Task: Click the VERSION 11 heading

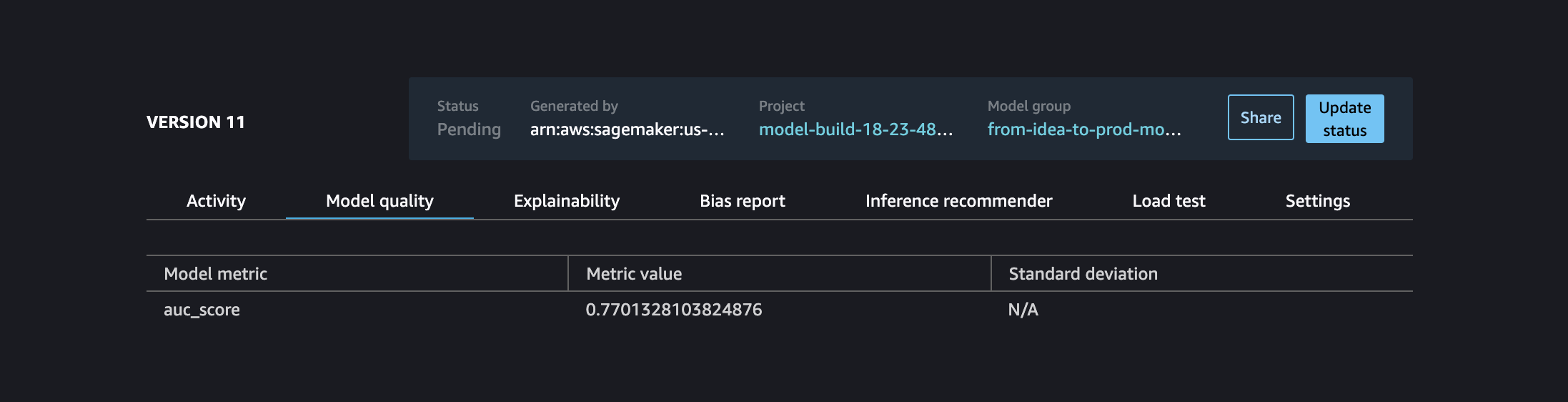Action: tap(196, 122)
